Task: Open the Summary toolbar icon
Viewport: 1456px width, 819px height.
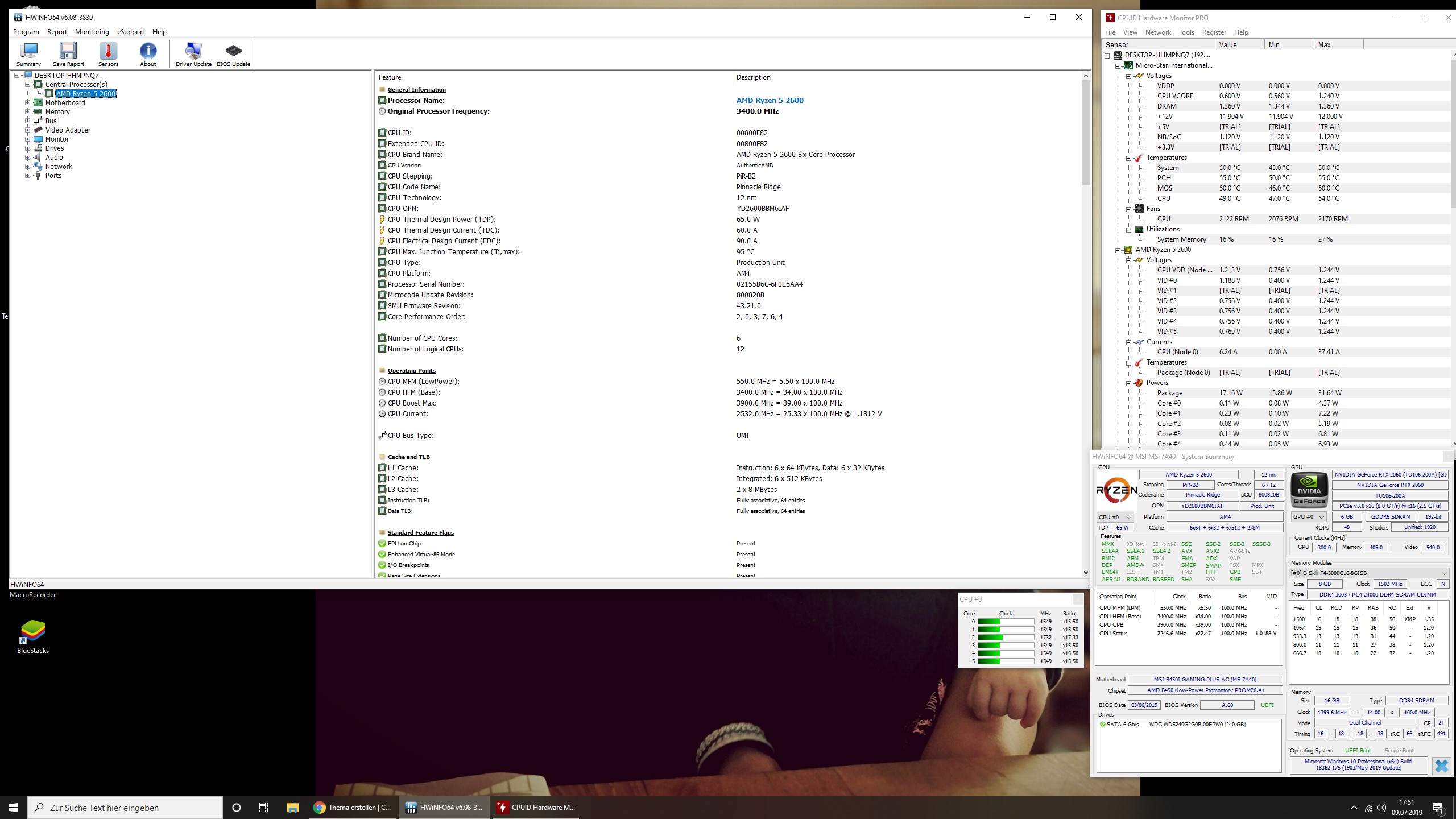Action: [x=28, y=53]
